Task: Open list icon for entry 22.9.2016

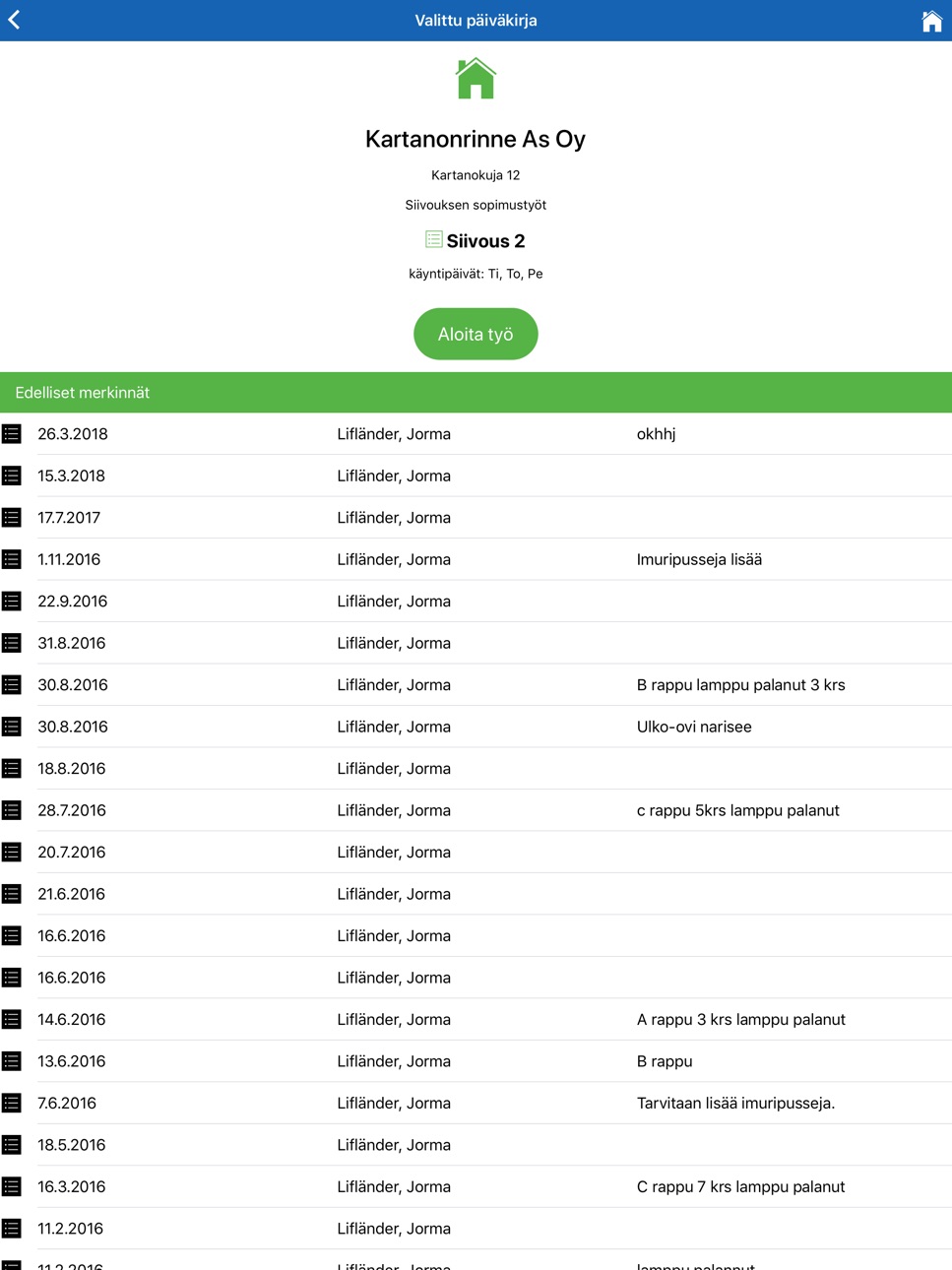Action: (x=12, y=601)
